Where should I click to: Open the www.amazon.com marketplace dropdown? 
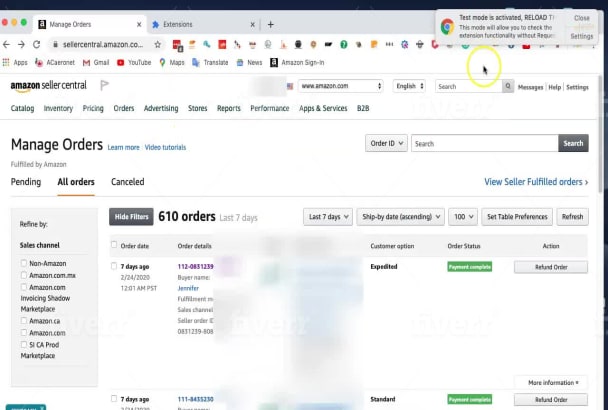pos(340,86)
